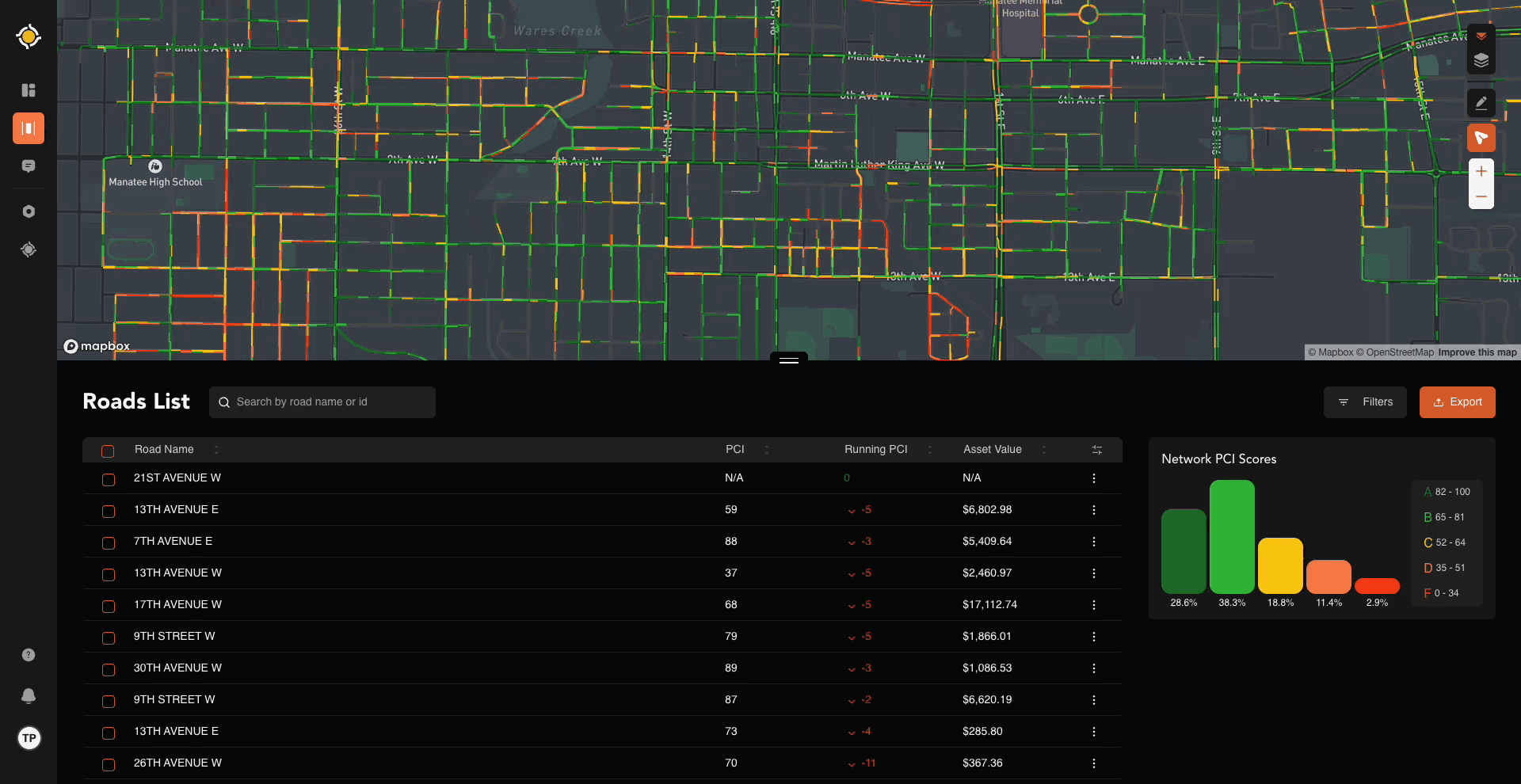The image size is (1521, 784).
Task: Click the zoom in plus button
Action: [x=1481, y=171]
